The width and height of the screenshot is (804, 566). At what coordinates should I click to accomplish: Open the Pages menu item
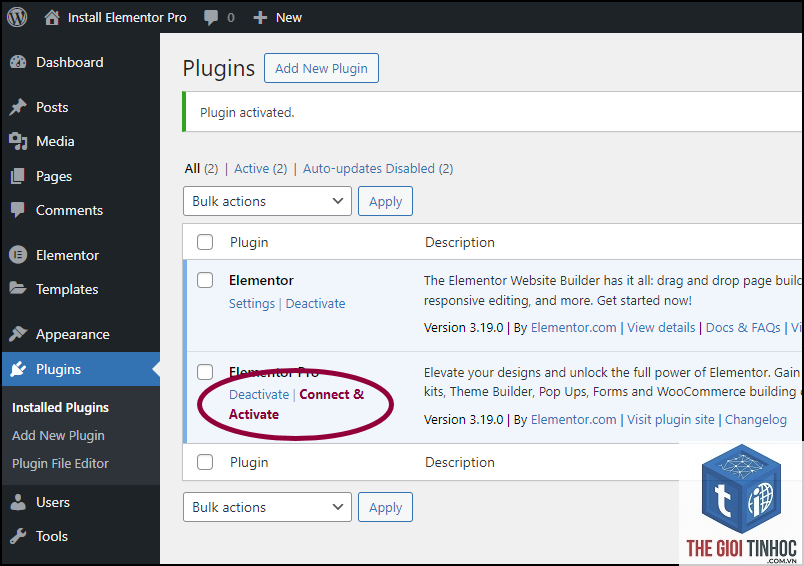pos(54,176)
